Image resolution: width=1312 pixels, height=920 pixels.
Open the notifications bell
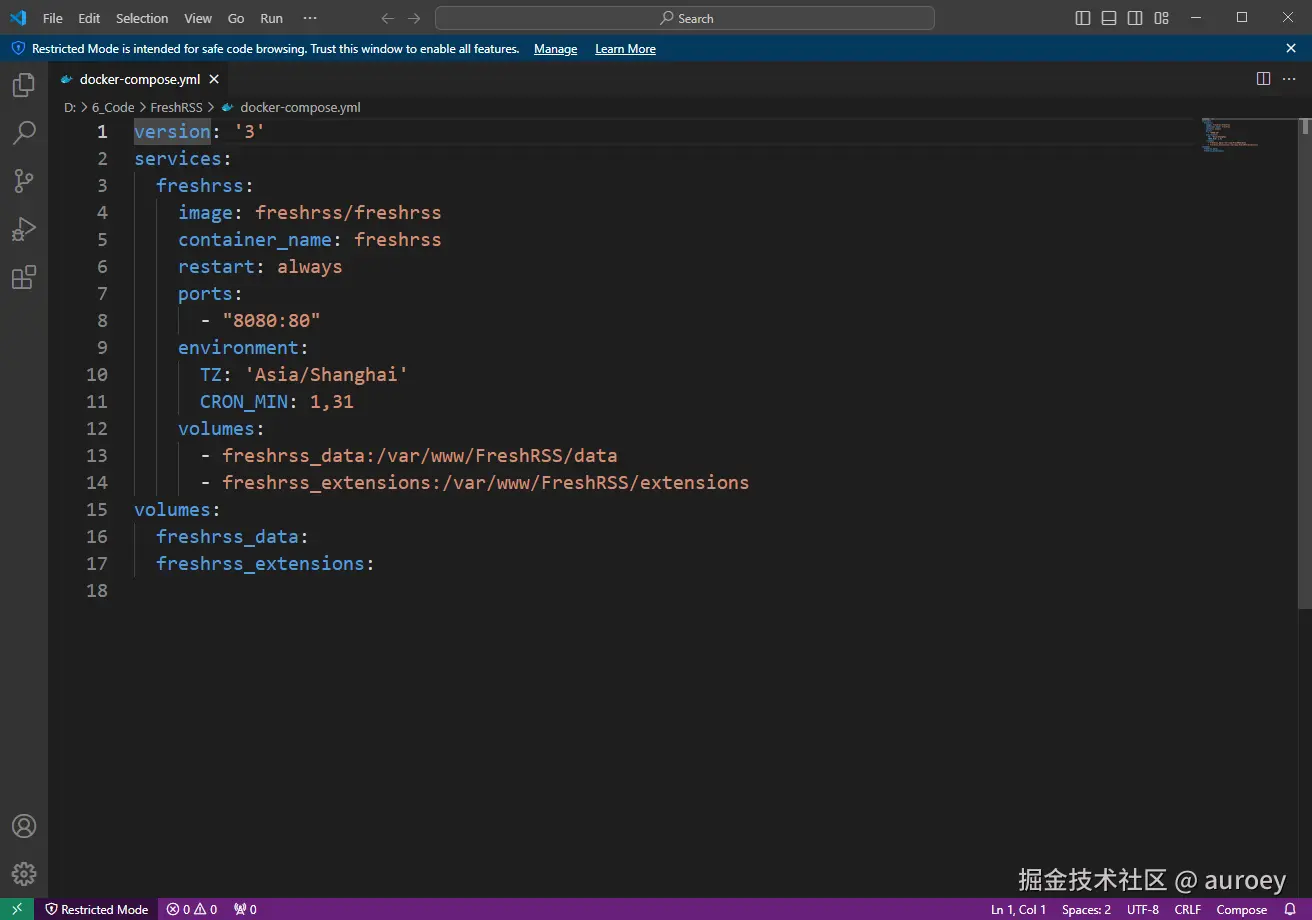click(1290, 909)
